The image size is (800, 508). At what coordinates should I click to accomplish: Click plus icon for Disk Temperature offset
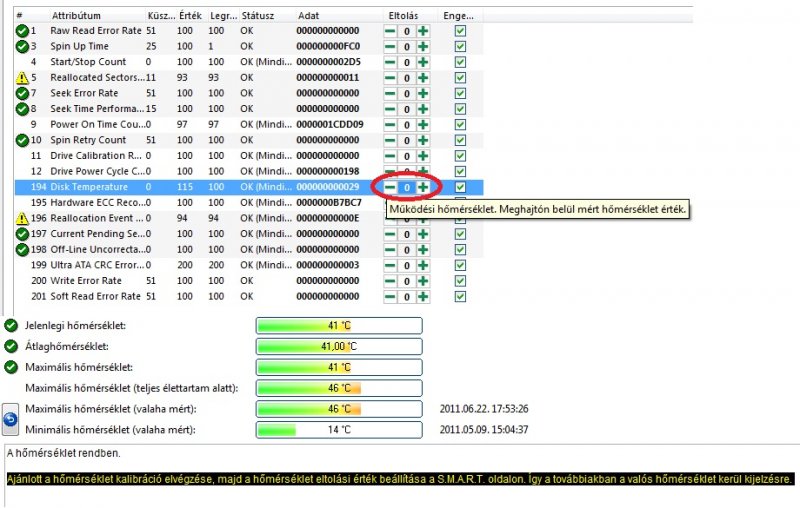point(423,187)
